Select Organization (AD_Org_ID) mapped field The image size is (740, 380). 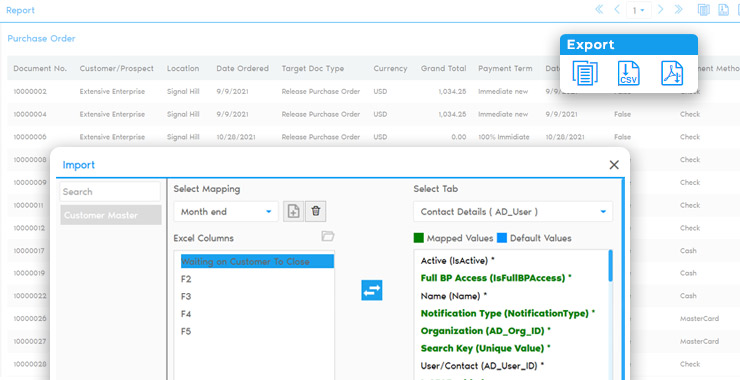click(x=486, y=331)
